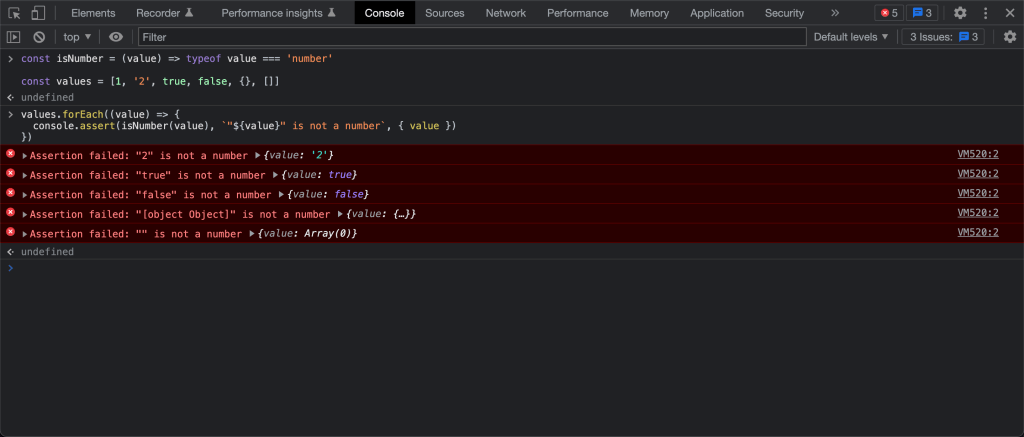Open the customize DevTools three-dot menu
This screenshot has width=1024, height=437.
(985, 13)
